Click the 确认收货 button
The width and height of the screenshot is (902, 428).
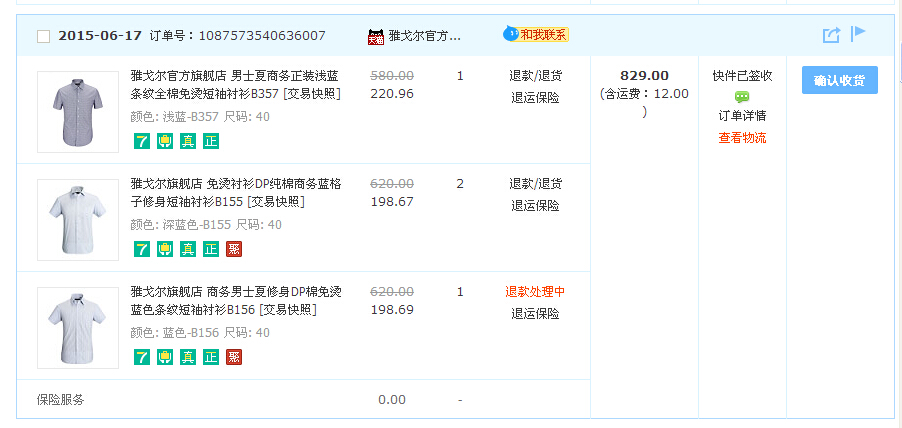coord(840,80)
